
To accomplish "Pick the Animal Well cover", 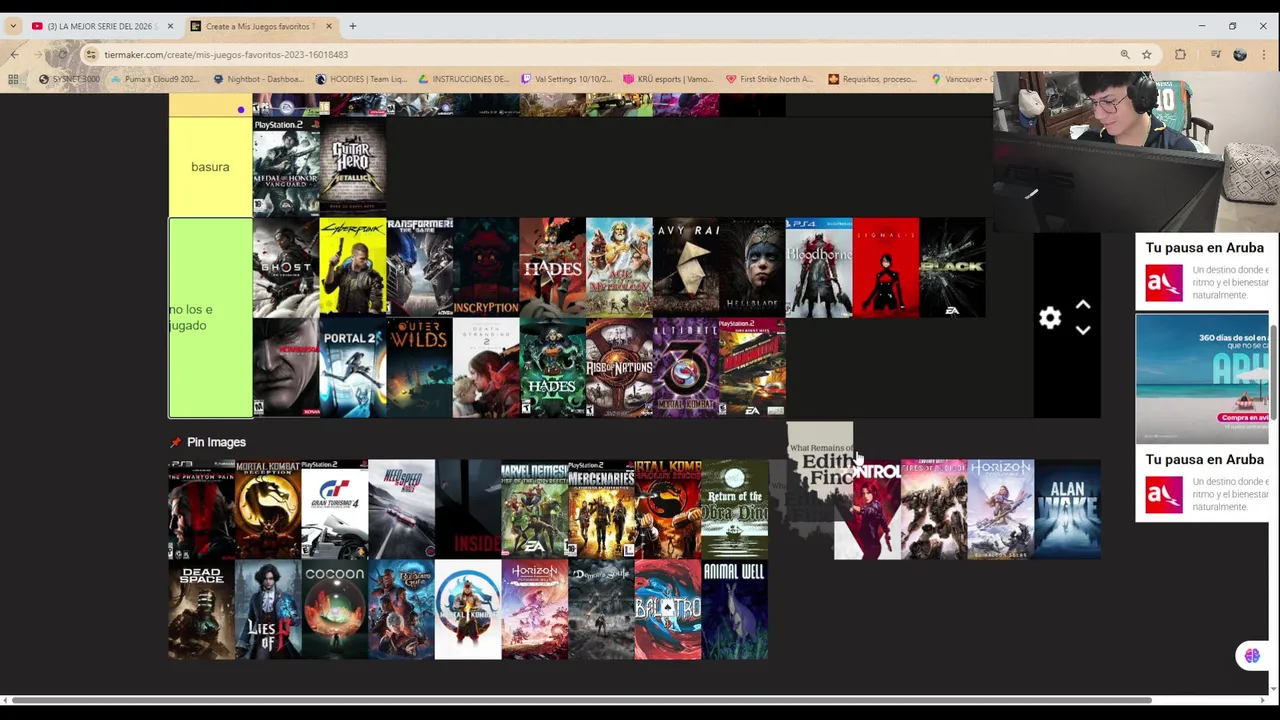I will 735,610.
